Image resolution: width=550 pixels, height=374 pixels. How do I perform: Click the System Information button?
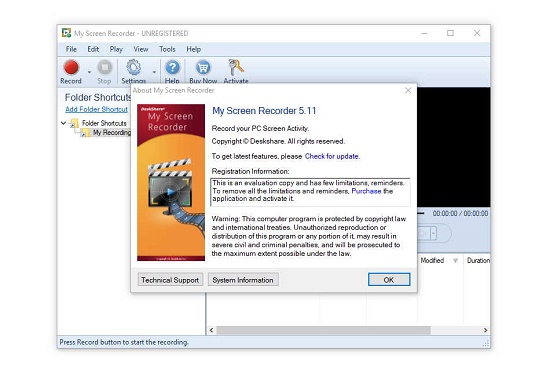click(243, 280)
